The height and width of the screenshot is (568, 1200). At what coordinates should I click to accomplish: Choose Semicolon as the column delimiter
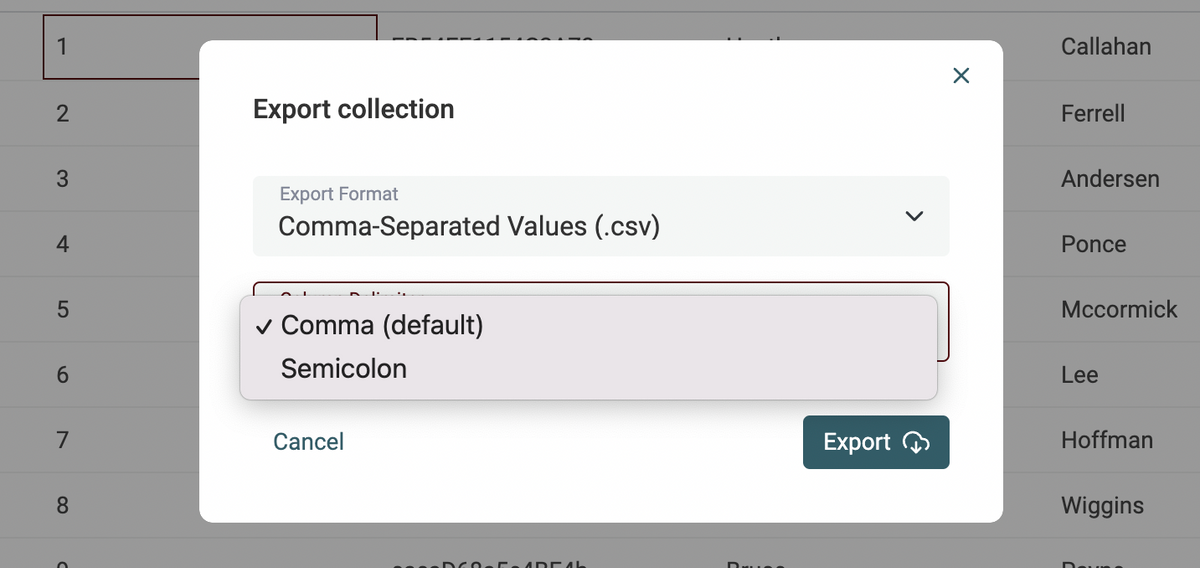pyautogui.click(x=344, y=369)
